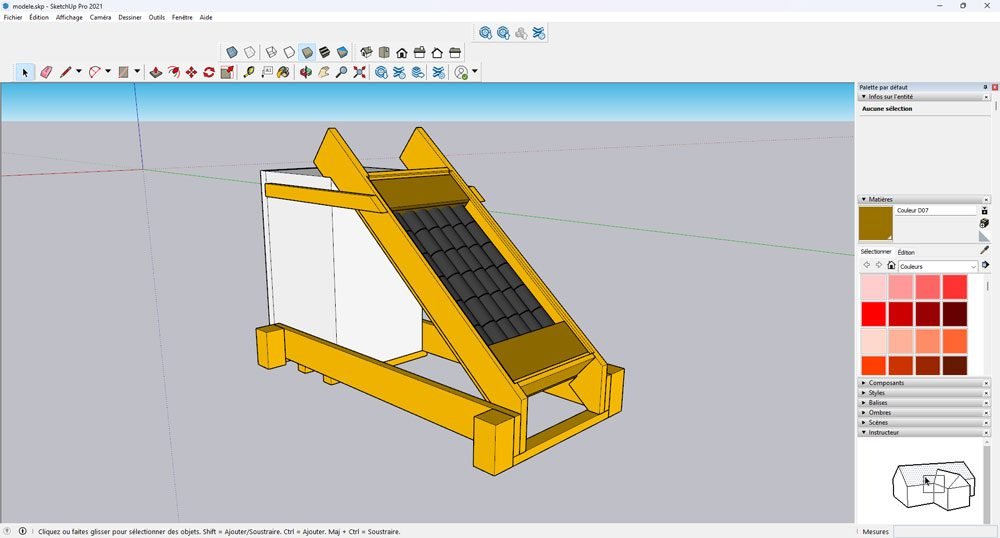Choose the Paint Bucket tool
This screenshot has height=538, width=1000.
pos(283,72)
